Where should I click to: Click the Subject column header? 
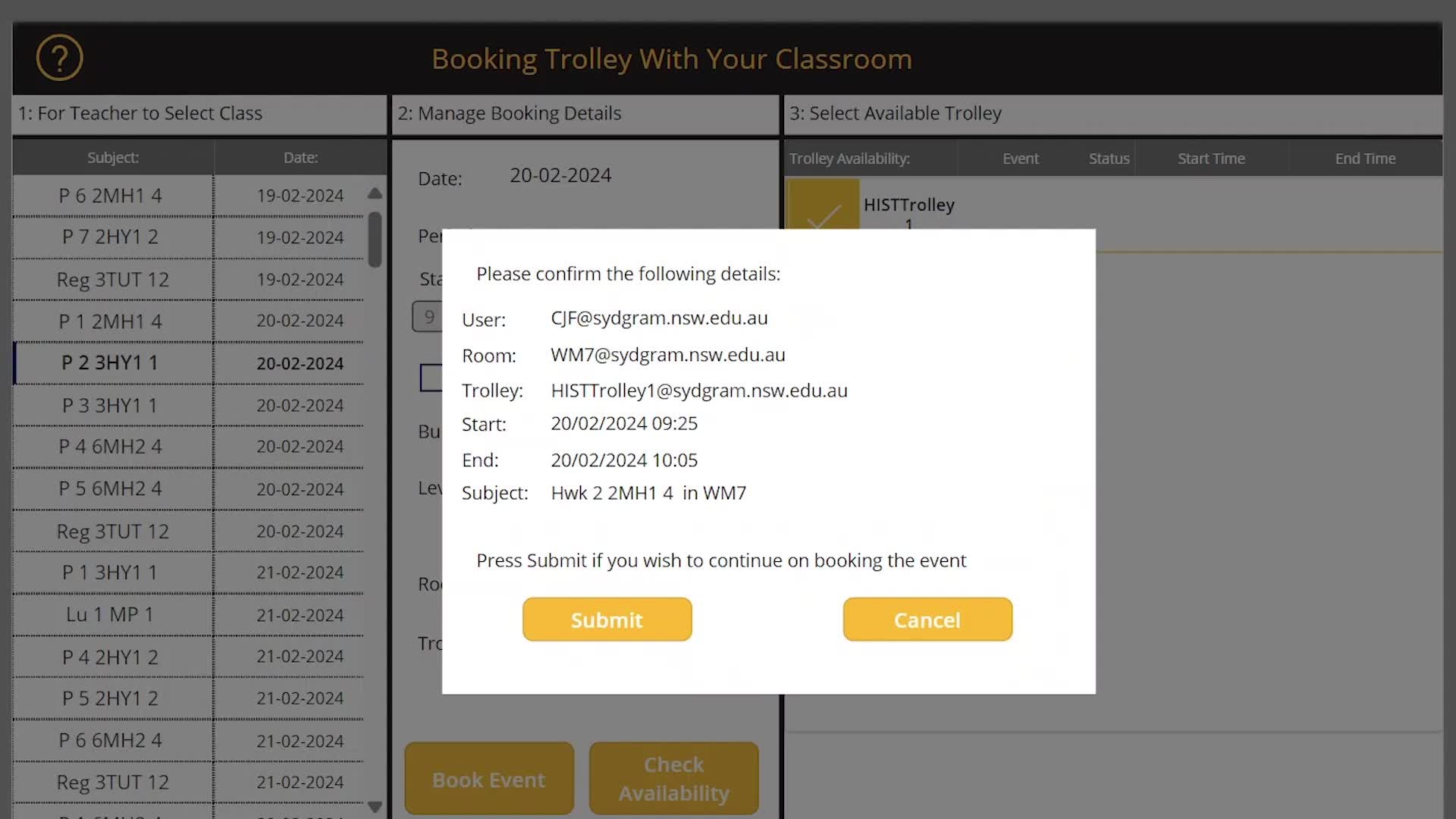tap(113, 158)
